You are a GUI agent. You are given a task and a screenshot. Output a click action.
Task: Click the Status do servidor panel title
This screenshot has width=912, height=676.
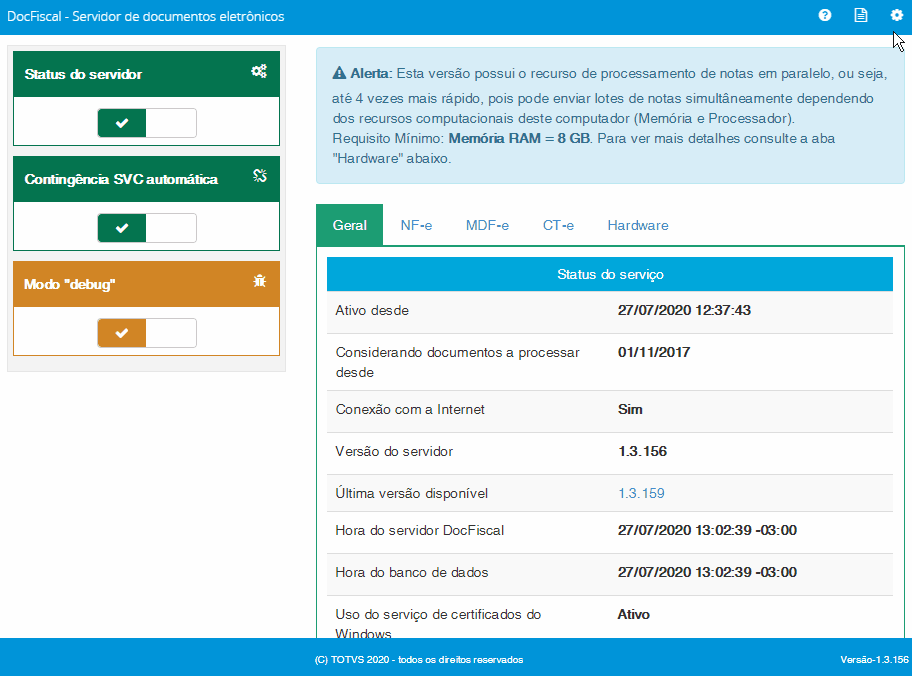click(x=83, y=74)
